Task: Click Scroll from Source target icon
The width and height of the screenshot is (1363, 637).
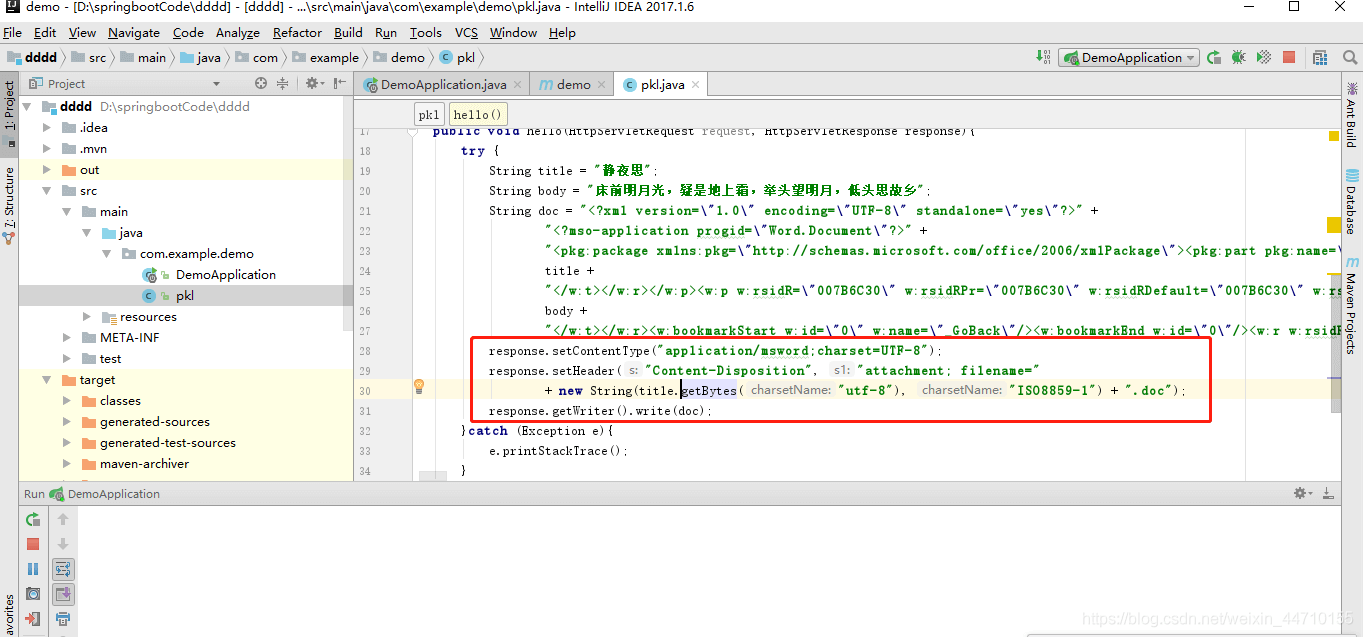Action: [x=261, y=84]
